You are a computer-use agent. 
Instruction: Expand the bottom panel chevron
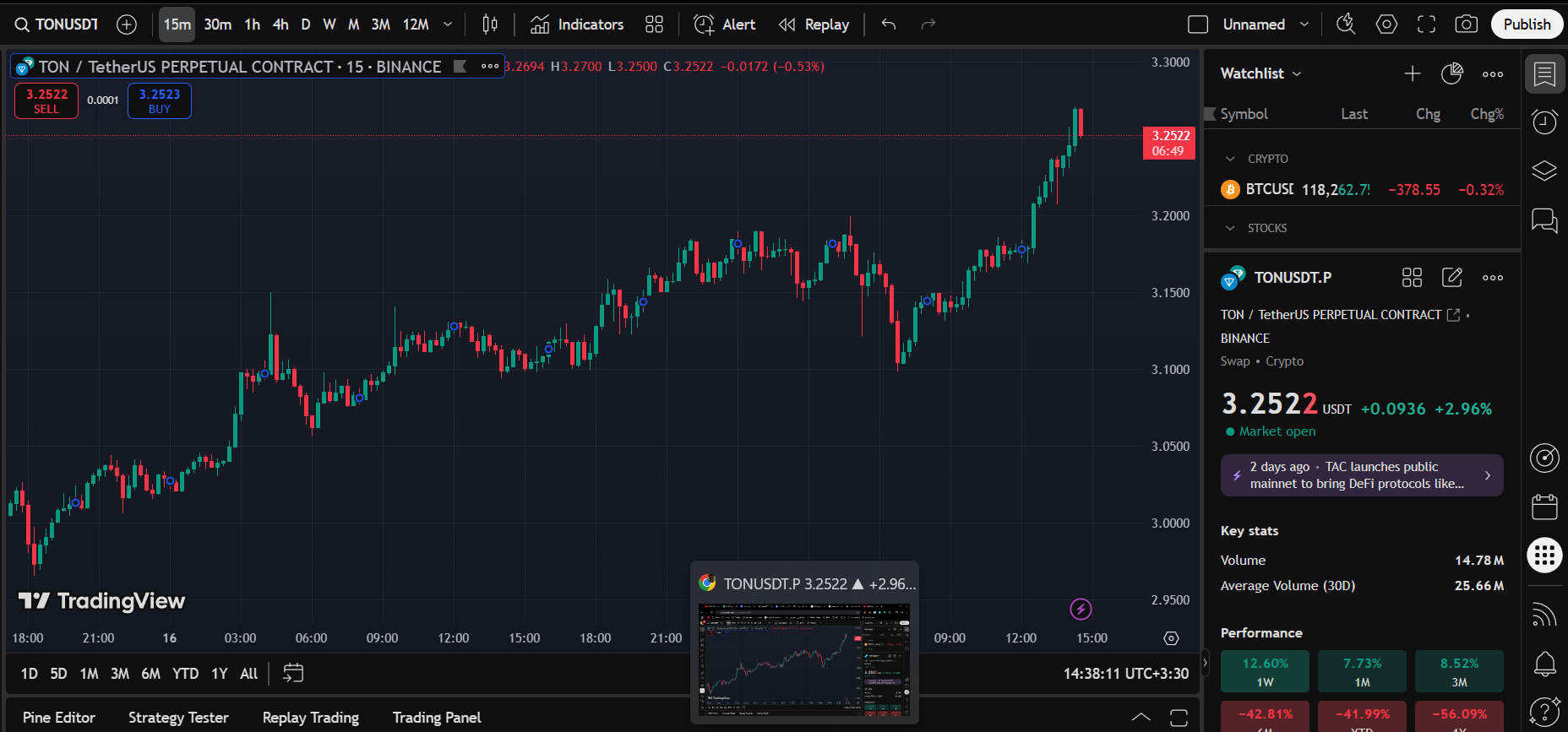click(x=1141, y=718)
